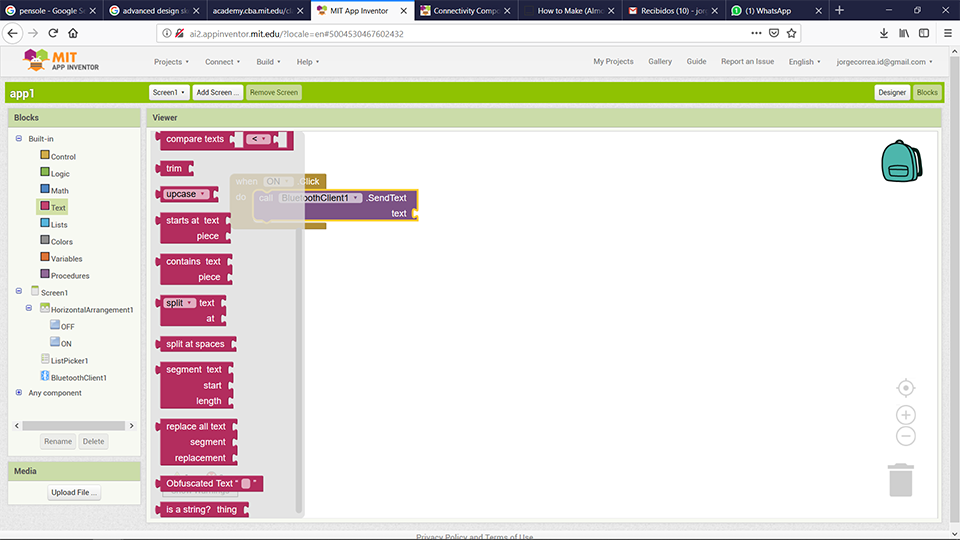Click the Blocks panel horizontal scrollbar
960x540 pixels.
pyautogui.click(x=73, y=426)
